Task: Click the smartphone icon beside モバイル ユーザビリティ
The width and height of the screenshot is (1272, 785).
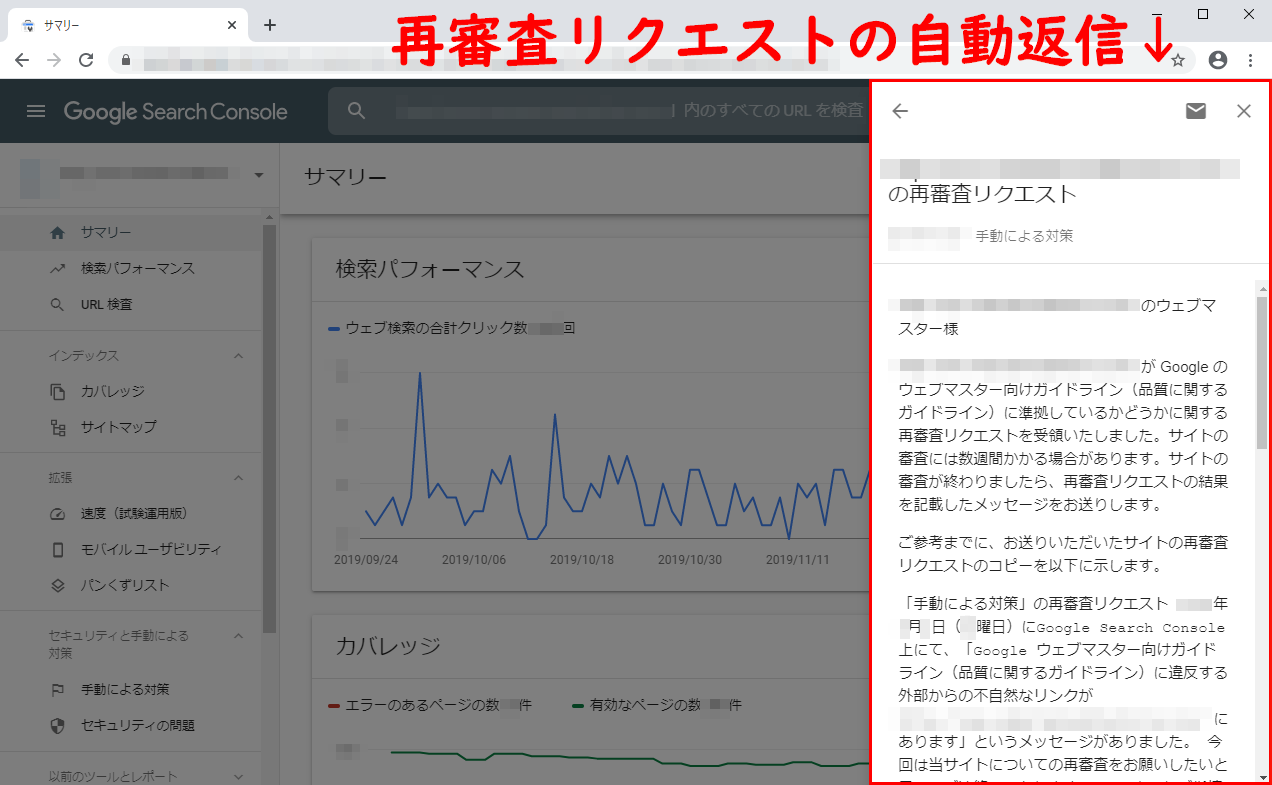Action: coord(58,549)
